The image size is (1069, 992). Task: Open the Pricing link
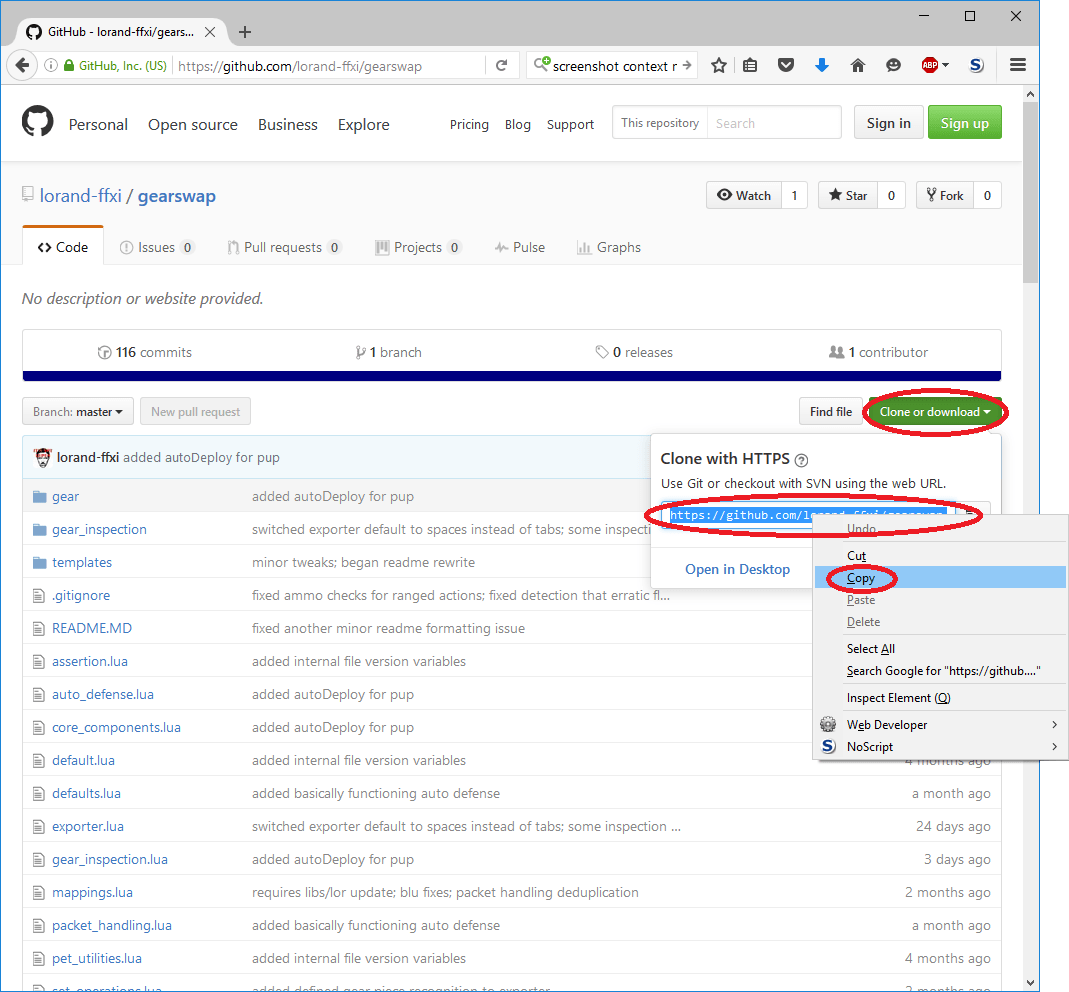pyautogui.click(x=469, y=125)
